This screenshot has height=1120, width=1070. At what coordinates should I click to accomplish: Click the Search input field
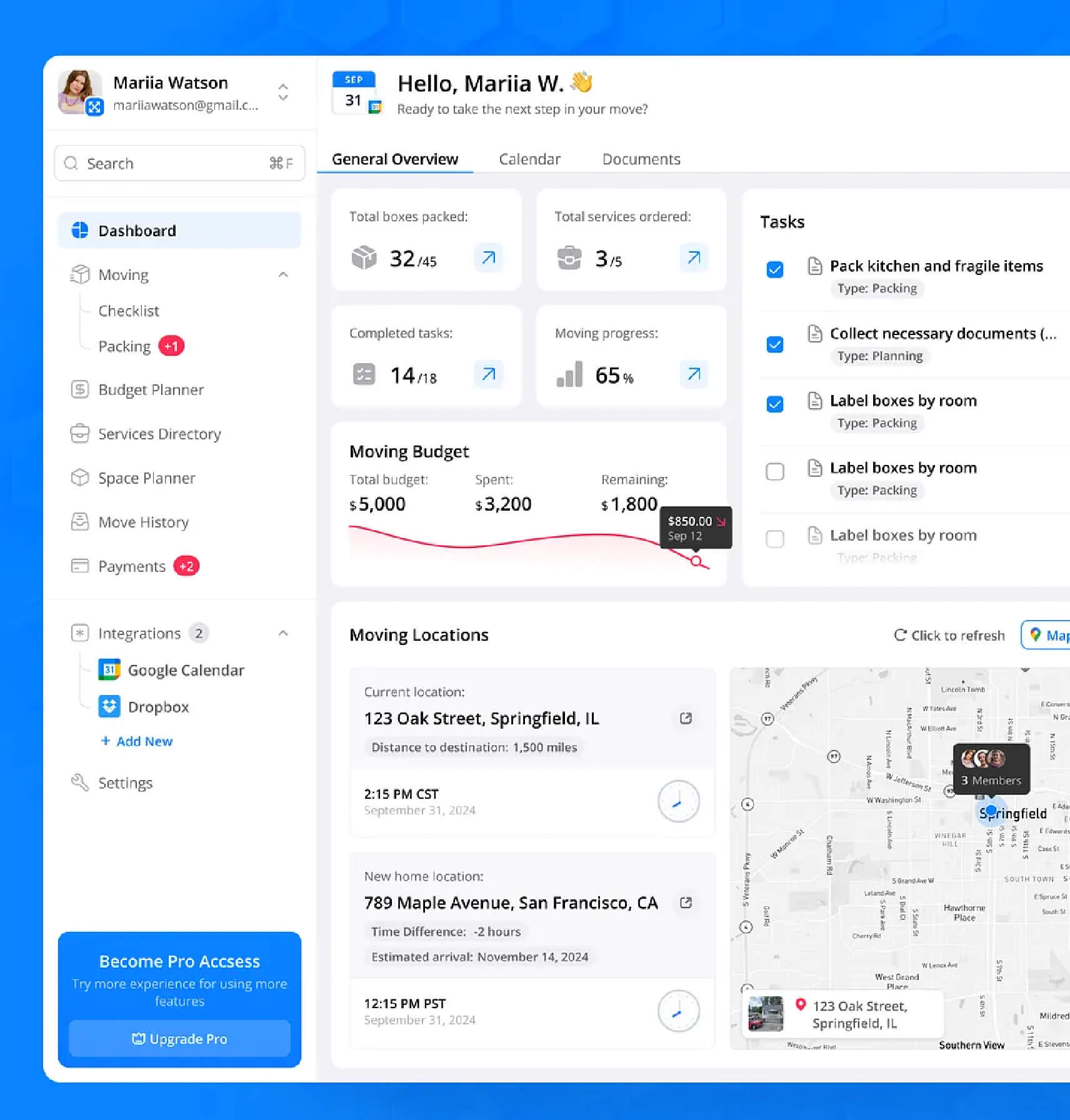click(x=179, y=163)
